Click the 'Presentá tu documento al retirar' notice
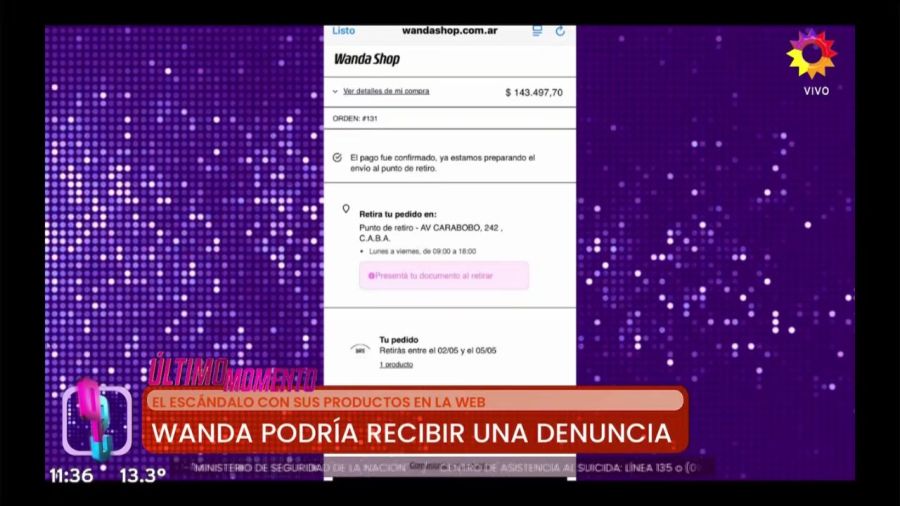900x506 pixels. coord(444,275)
